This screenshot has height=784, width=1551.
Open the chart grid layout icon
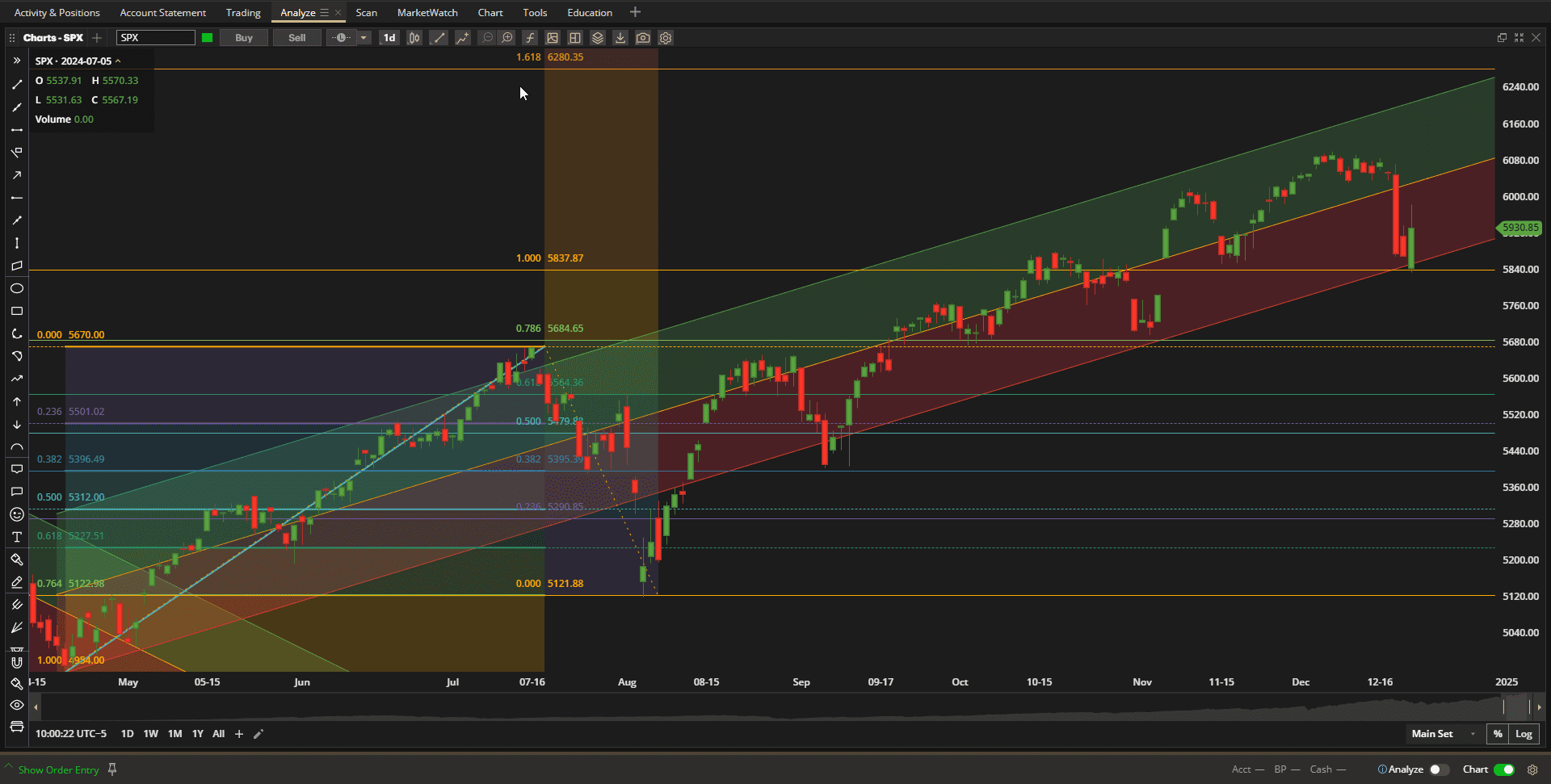(x=575, y=38)
